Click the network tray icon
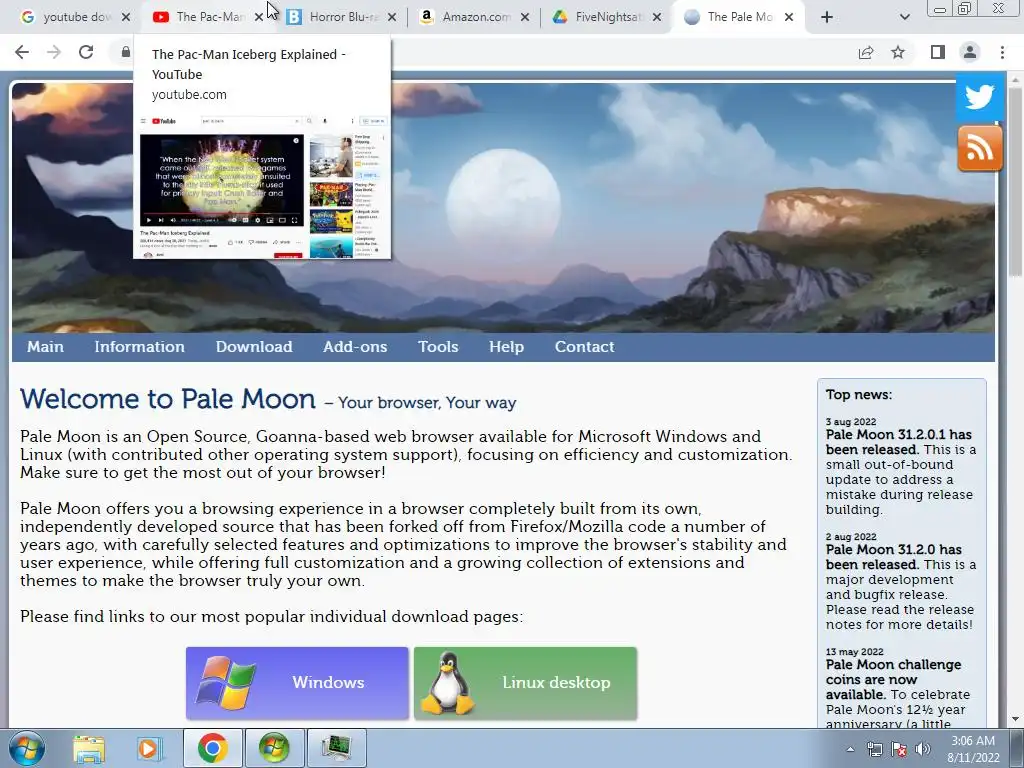The height and width of the screenshot is (768, 1024). pyautogui.click(x=874, y=749)
